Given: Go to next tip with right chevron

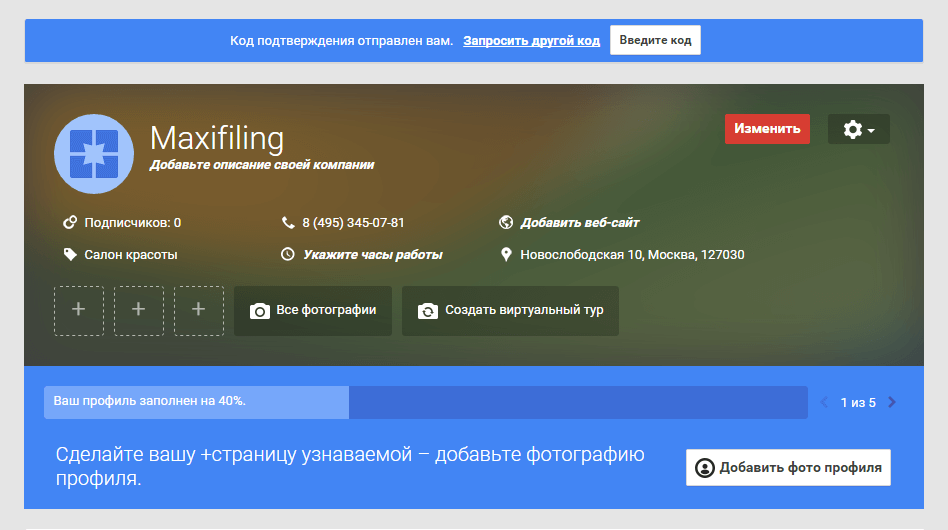Looking at the screenshot, I should 892,403.
